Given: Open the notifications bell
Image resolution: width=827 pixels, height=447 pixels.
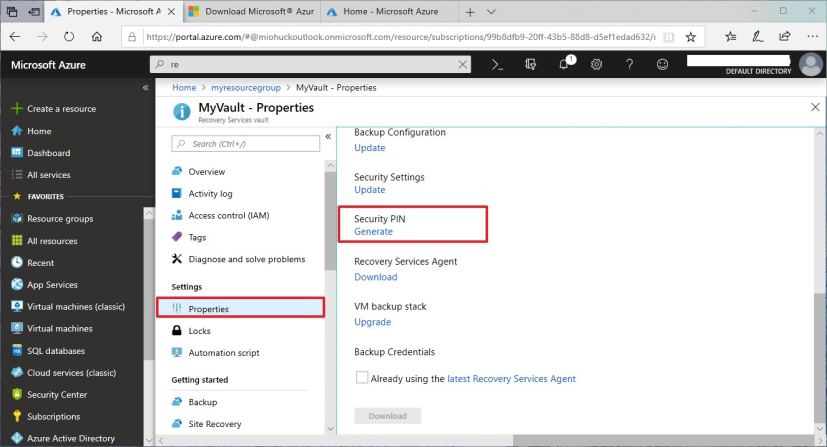Looking at the screenshot, I should click(x=564, y=64).
